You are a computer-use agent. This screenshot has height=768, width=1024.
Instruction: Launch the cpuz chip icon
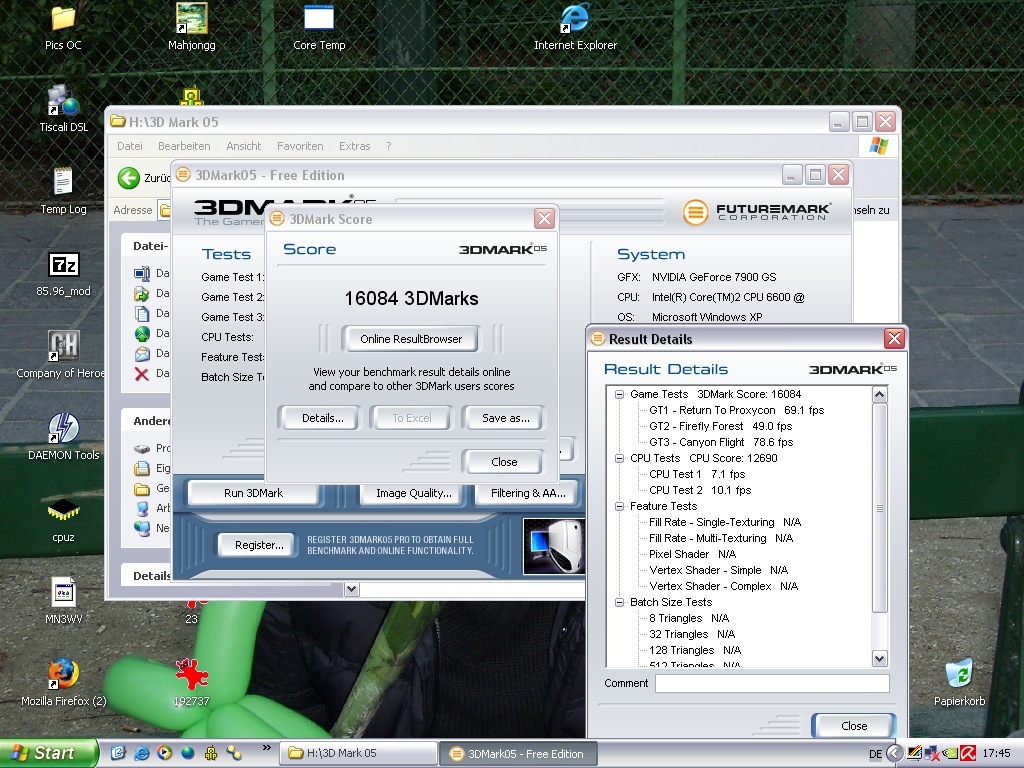(x=63, y=511)
